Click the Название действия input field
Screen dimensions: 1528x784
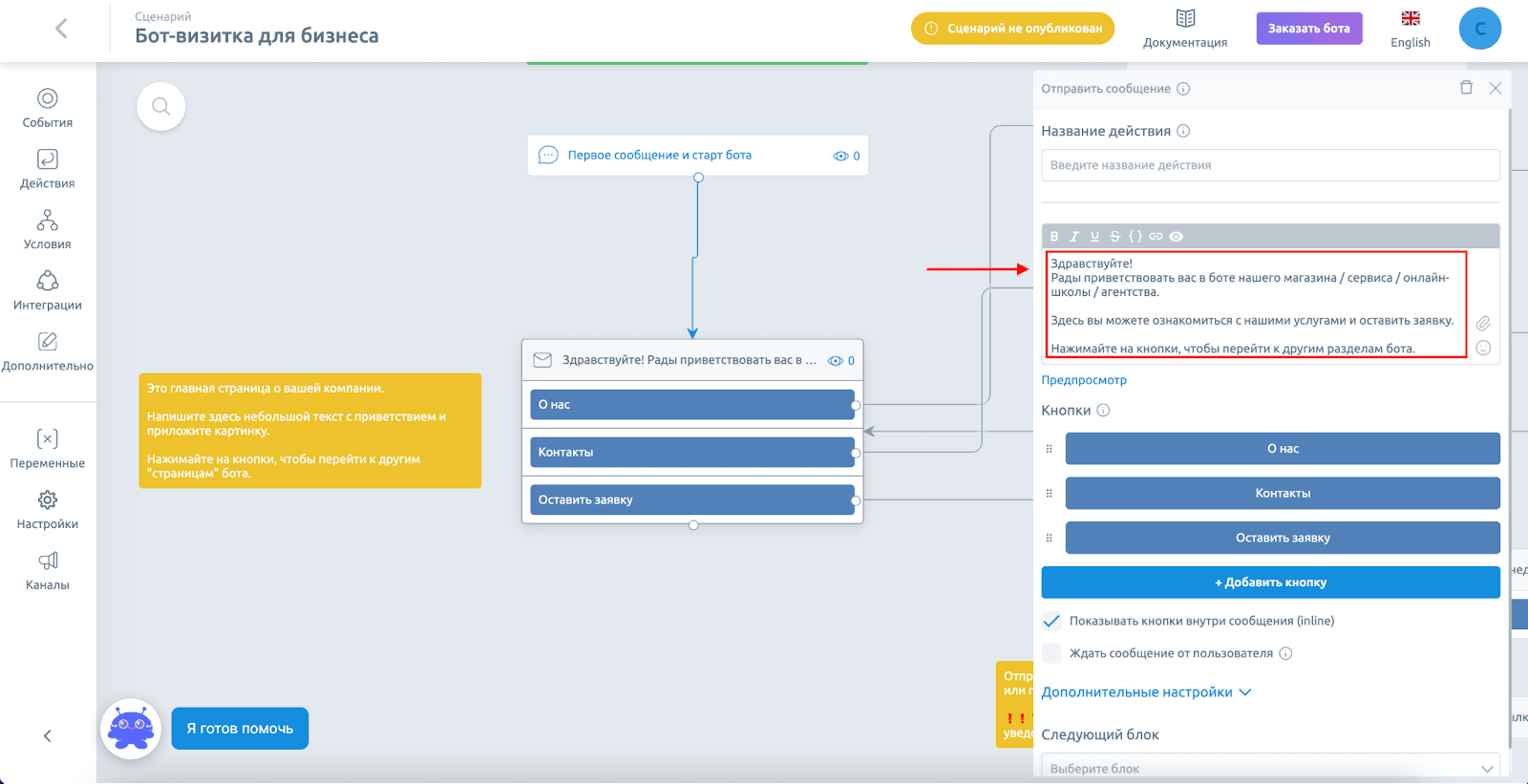(1270, 165)
